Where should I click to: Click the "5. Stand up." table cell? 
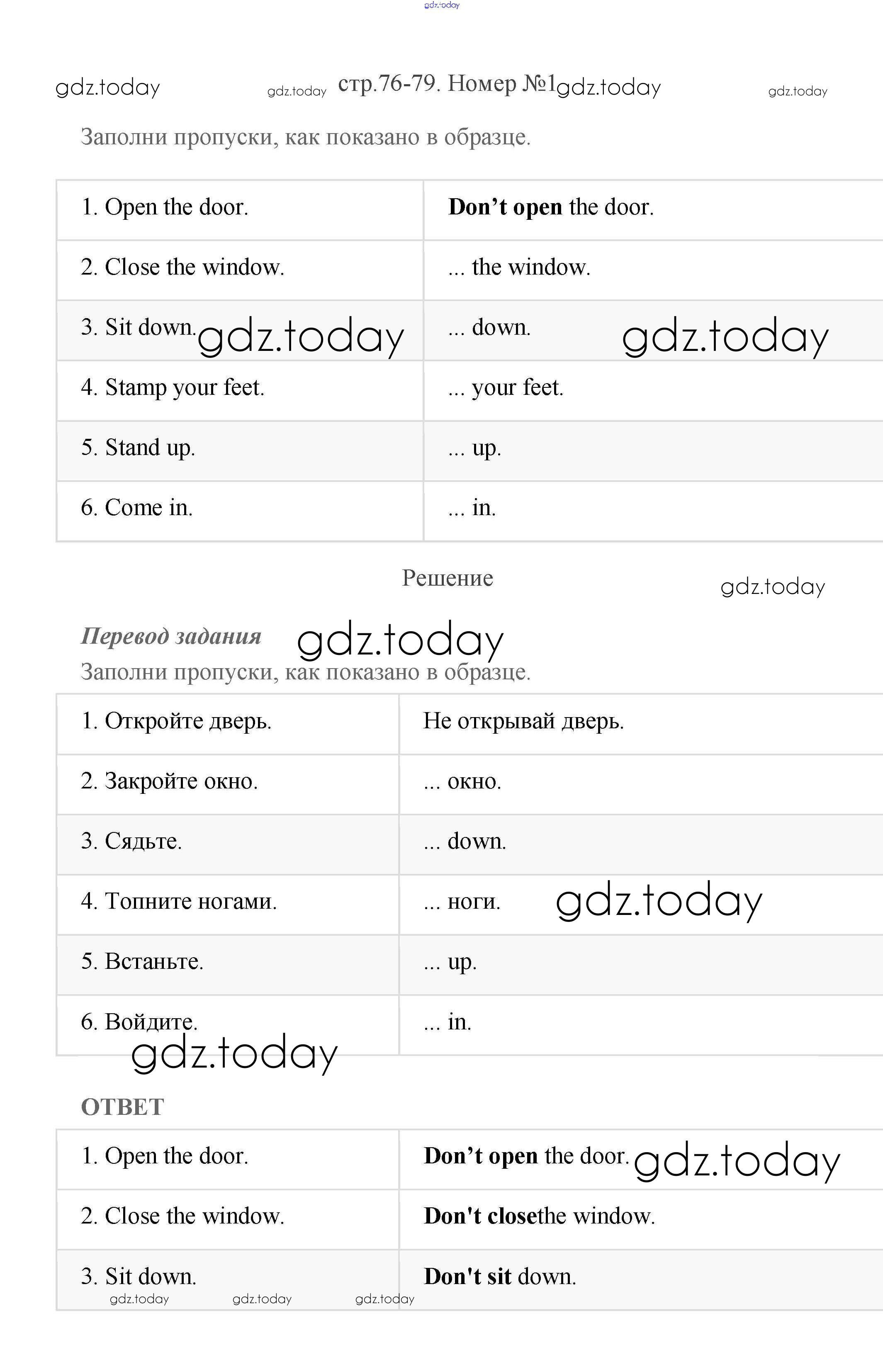138,448
